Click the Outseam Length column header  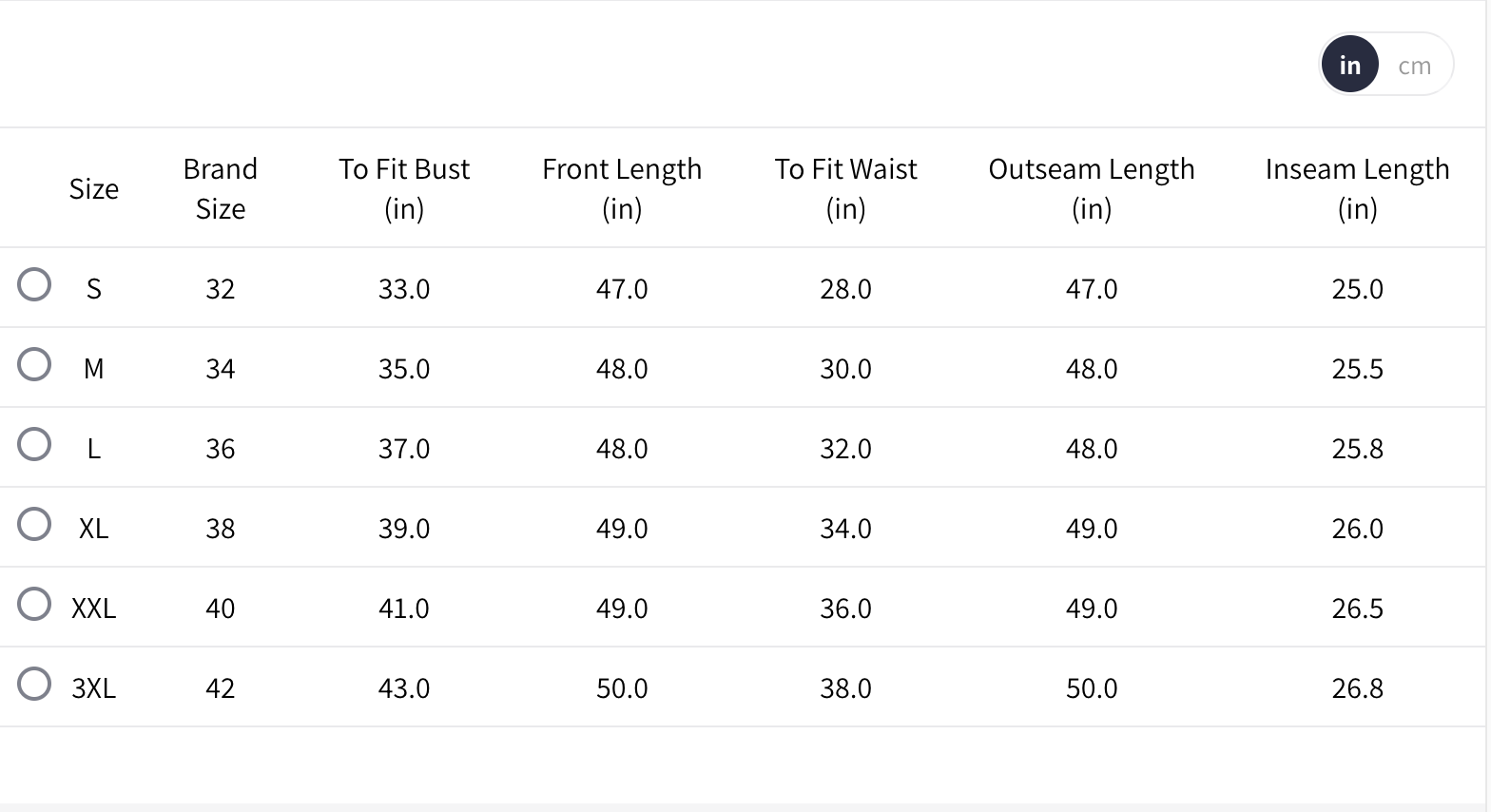click(x=1092, y=188)
